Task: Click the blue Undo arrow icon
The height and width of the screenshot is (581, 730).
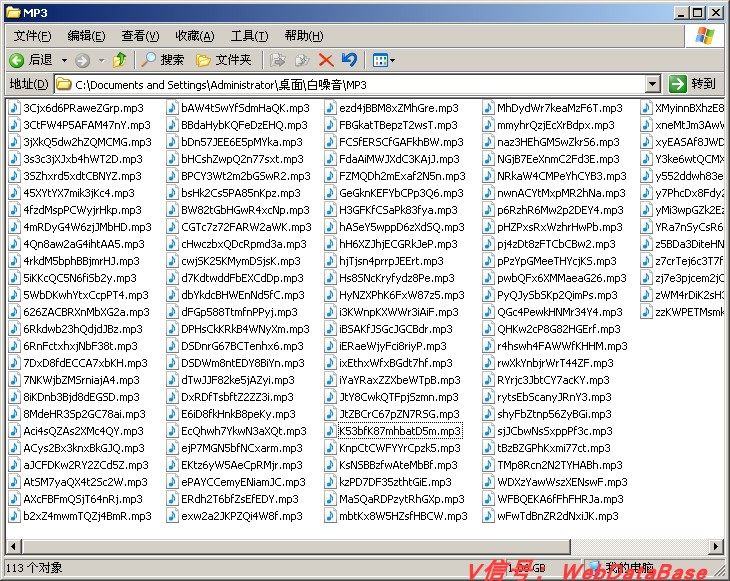Action: pyautogui.click(x=349, y=60)
